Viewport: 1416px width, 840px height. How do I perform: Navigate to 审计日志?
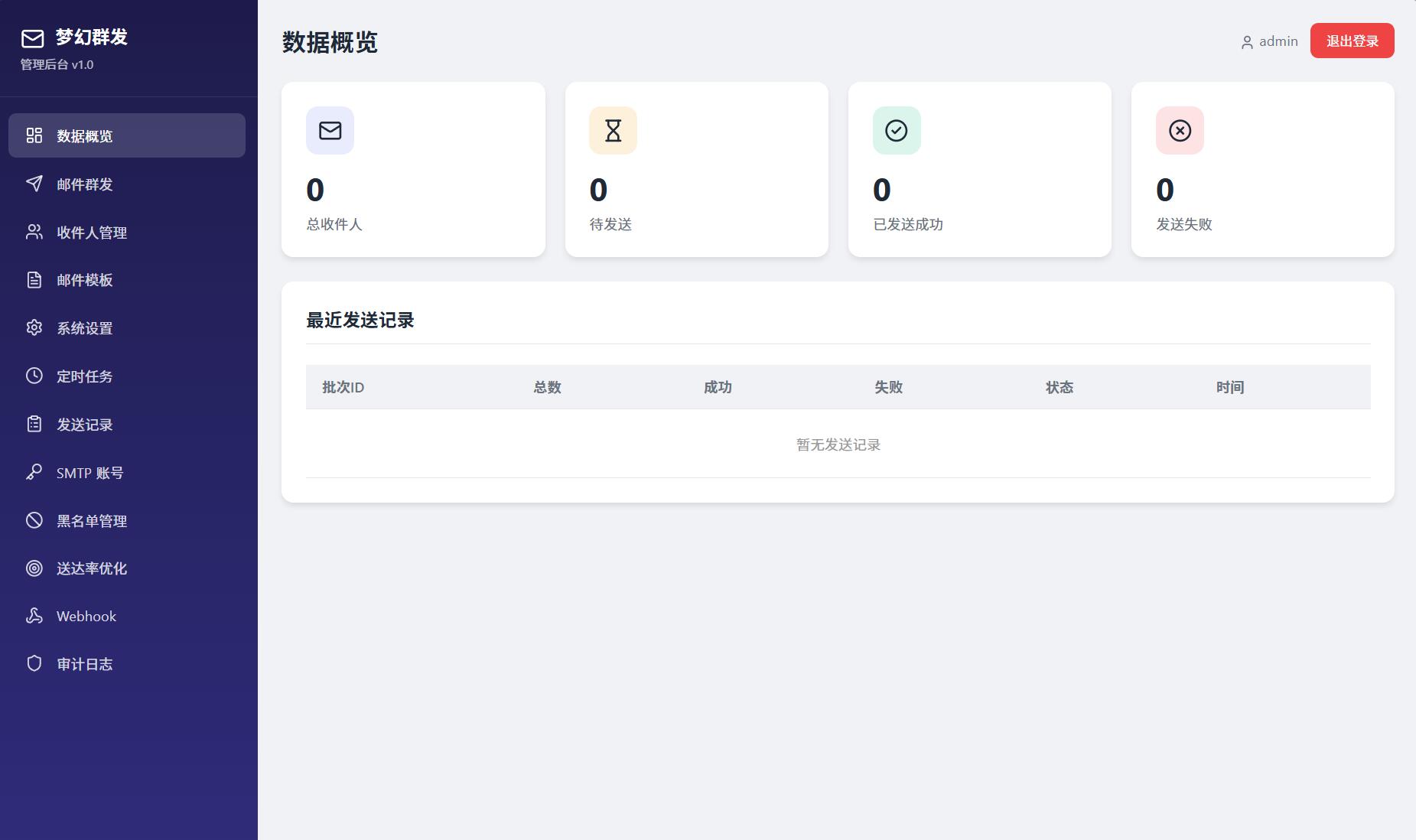click(127, 664)
